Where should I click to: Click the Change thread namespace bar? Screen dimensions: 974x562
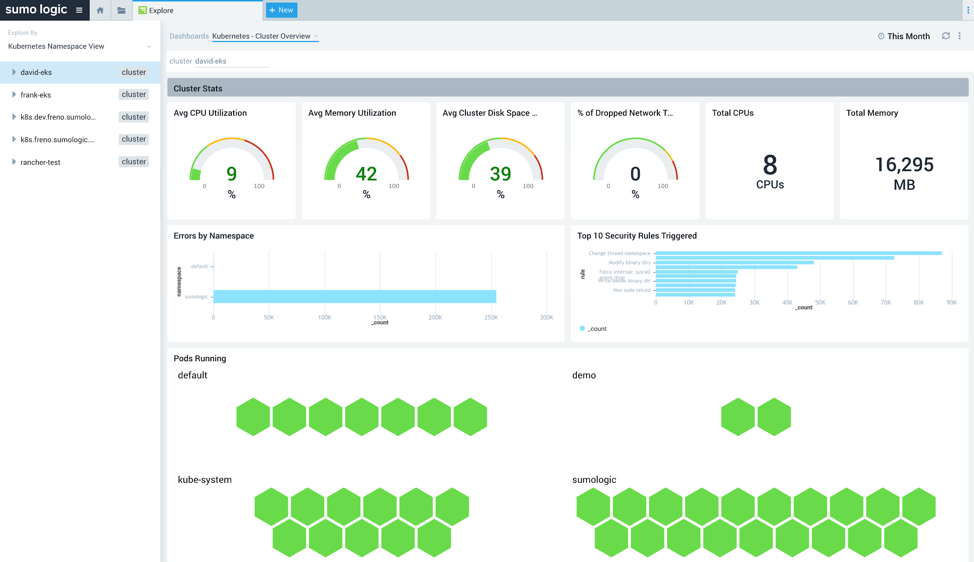pos(799,253)
